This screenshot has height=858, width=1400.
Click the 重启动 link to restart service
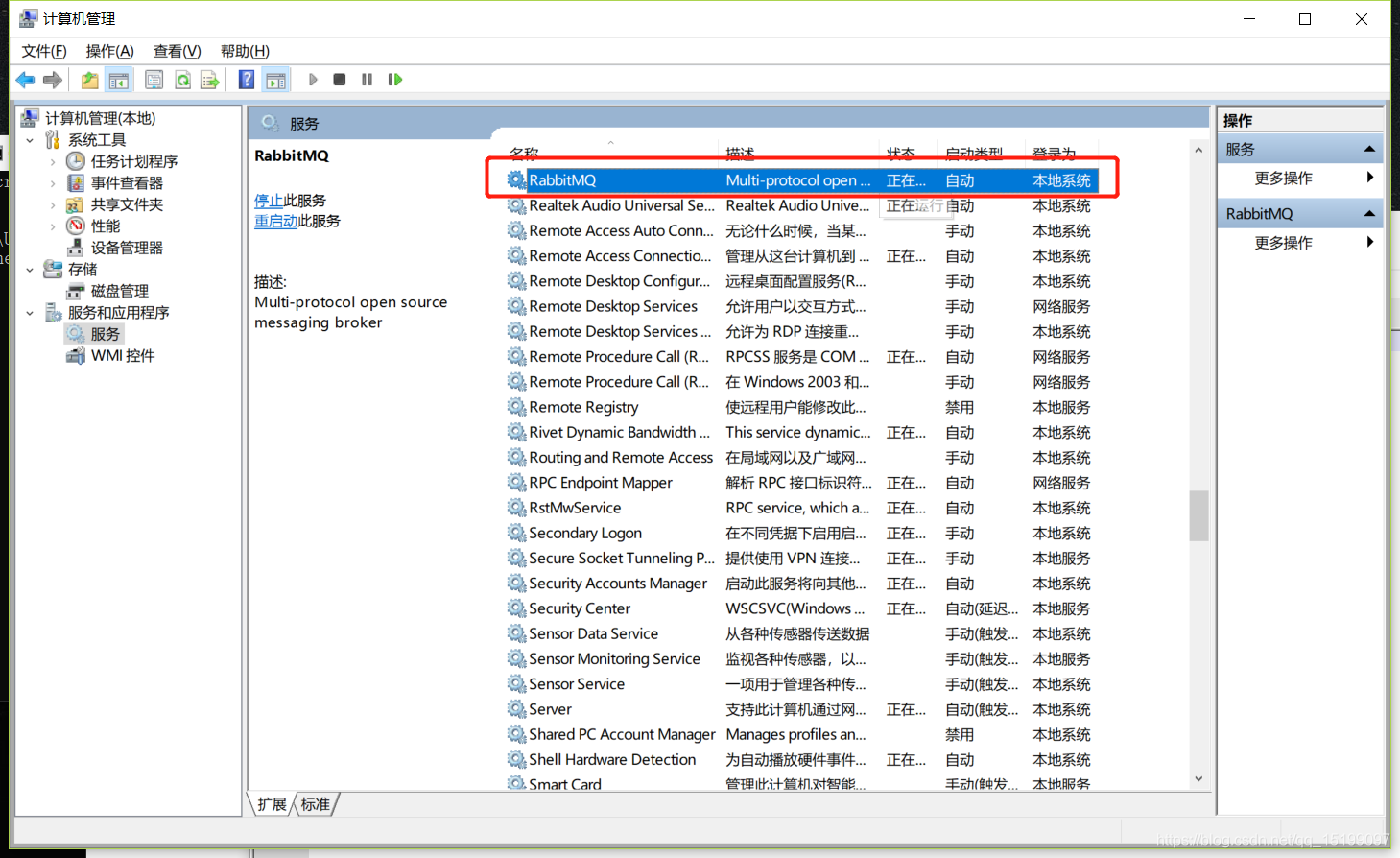click(275, 221)
